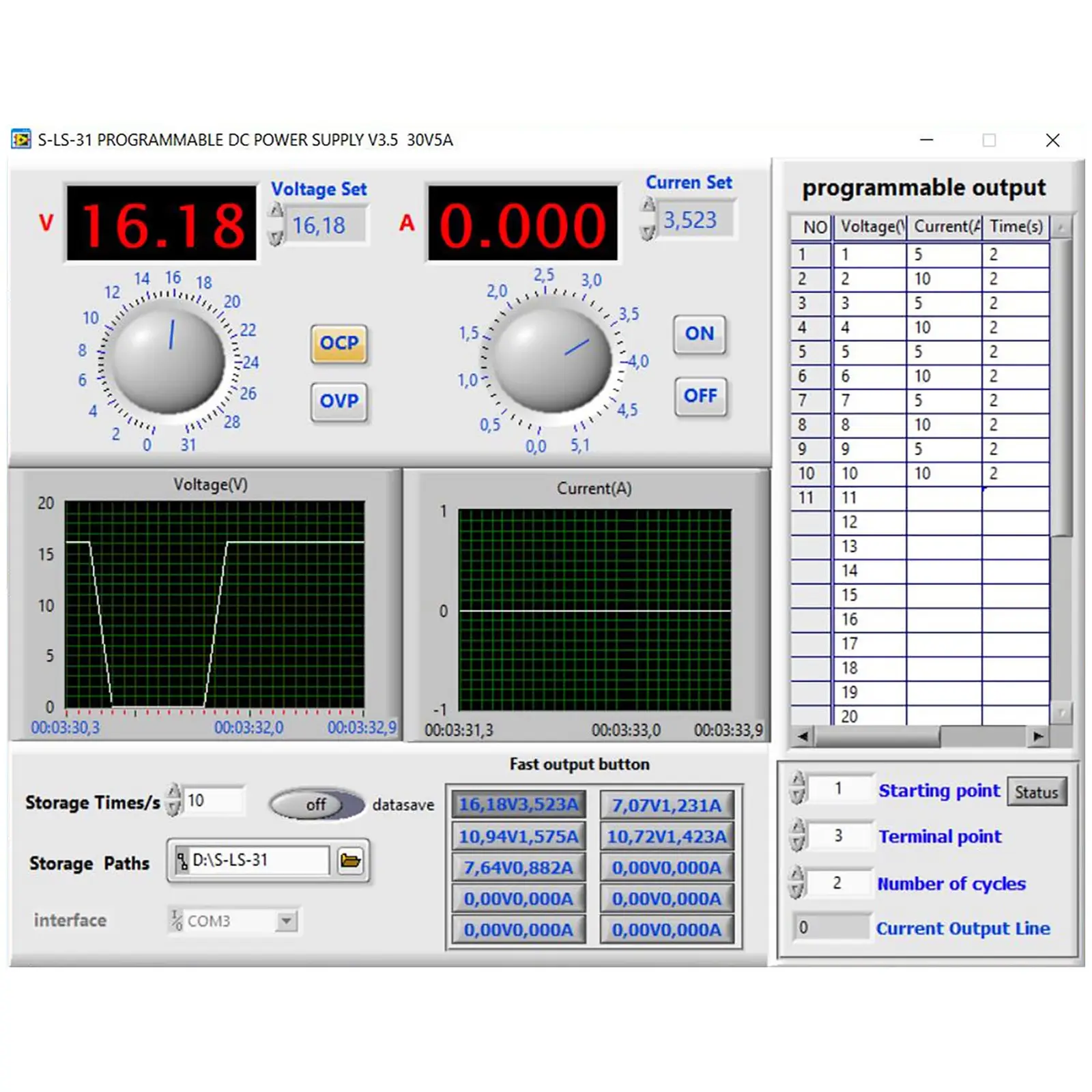Open the COM3 interface dropdown
Viewport: 1092px width, 1092px height.
287,921
